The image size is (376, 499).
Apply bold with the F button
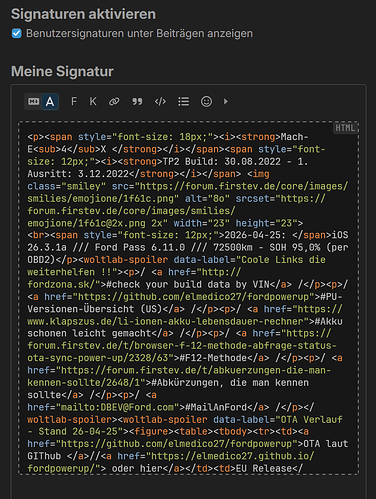(x=74, y=101)
